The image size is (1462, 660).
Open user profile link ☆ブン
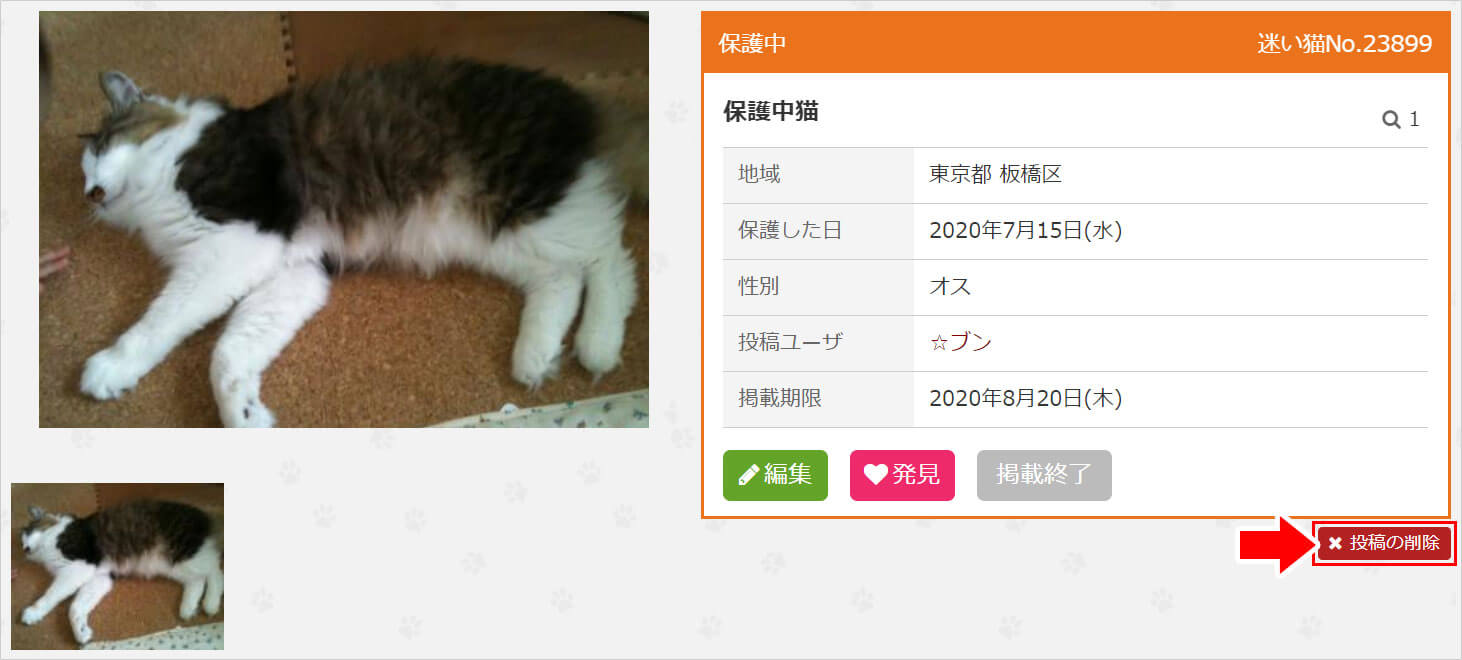click(x=961, y=343)
